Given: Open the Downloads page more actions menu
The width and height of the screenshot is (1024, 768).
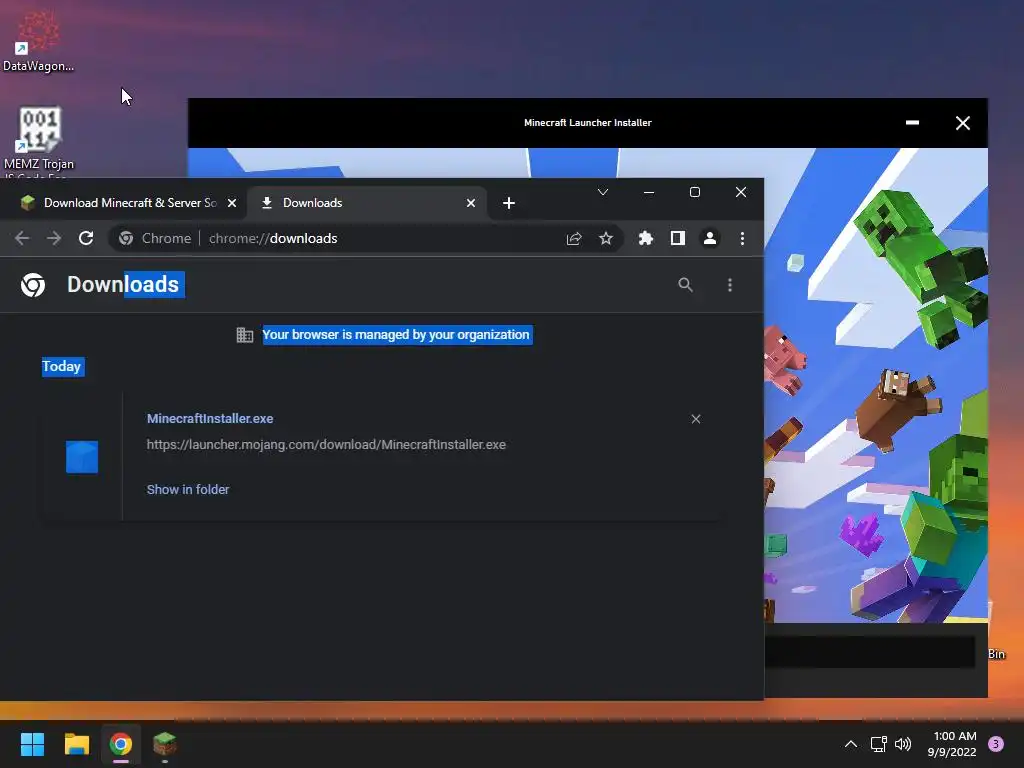Looking at the screenshot, I should point(730,285).
